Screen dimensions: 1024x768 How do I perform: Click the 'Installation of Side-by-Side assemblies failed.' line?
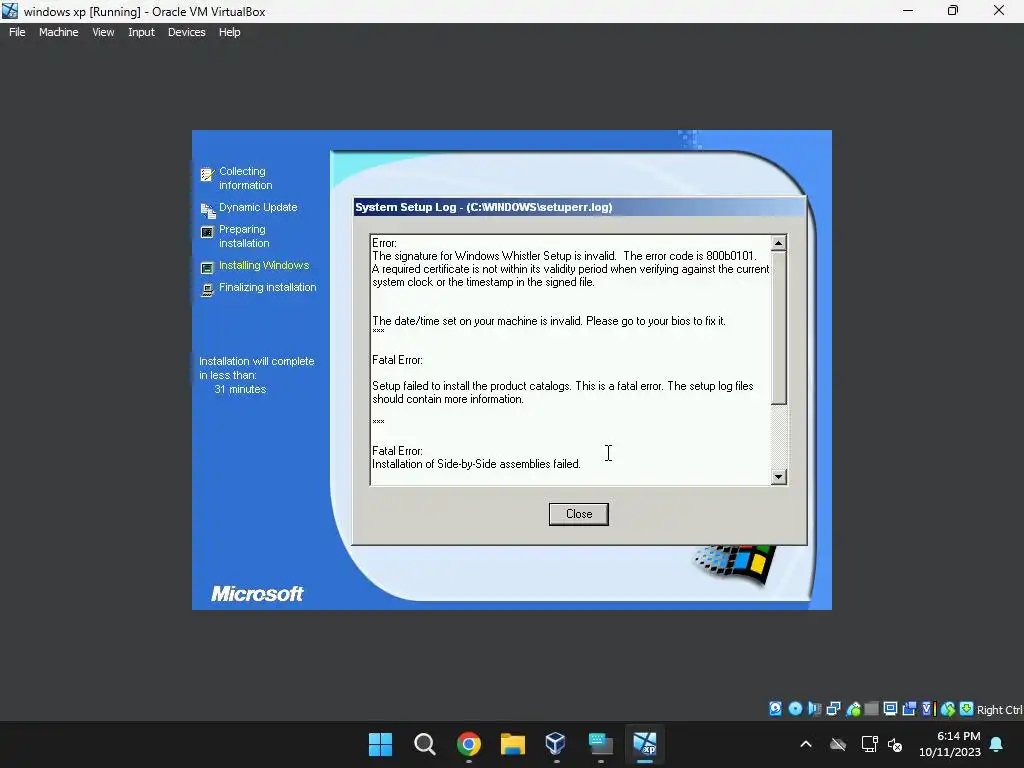[476, 464]
